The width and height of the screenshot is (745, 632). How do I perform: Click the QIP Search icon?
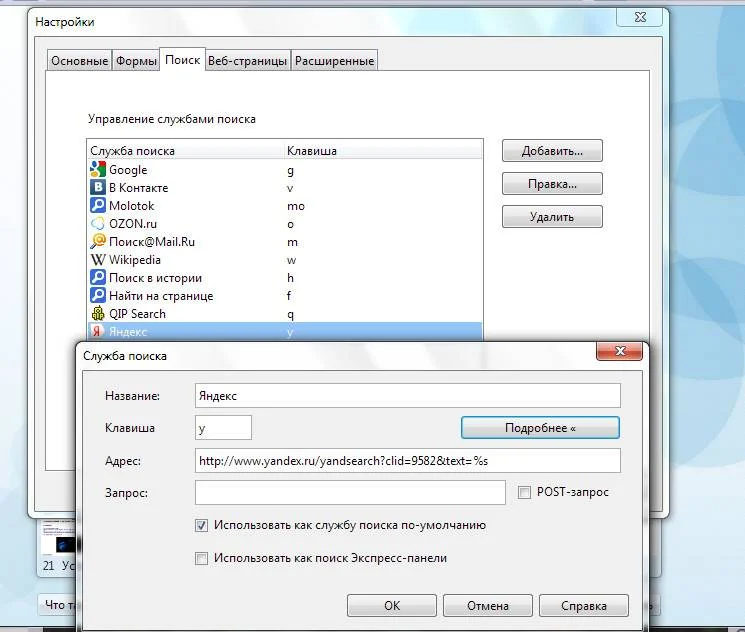pyautogui.click(x=97, y=314)
